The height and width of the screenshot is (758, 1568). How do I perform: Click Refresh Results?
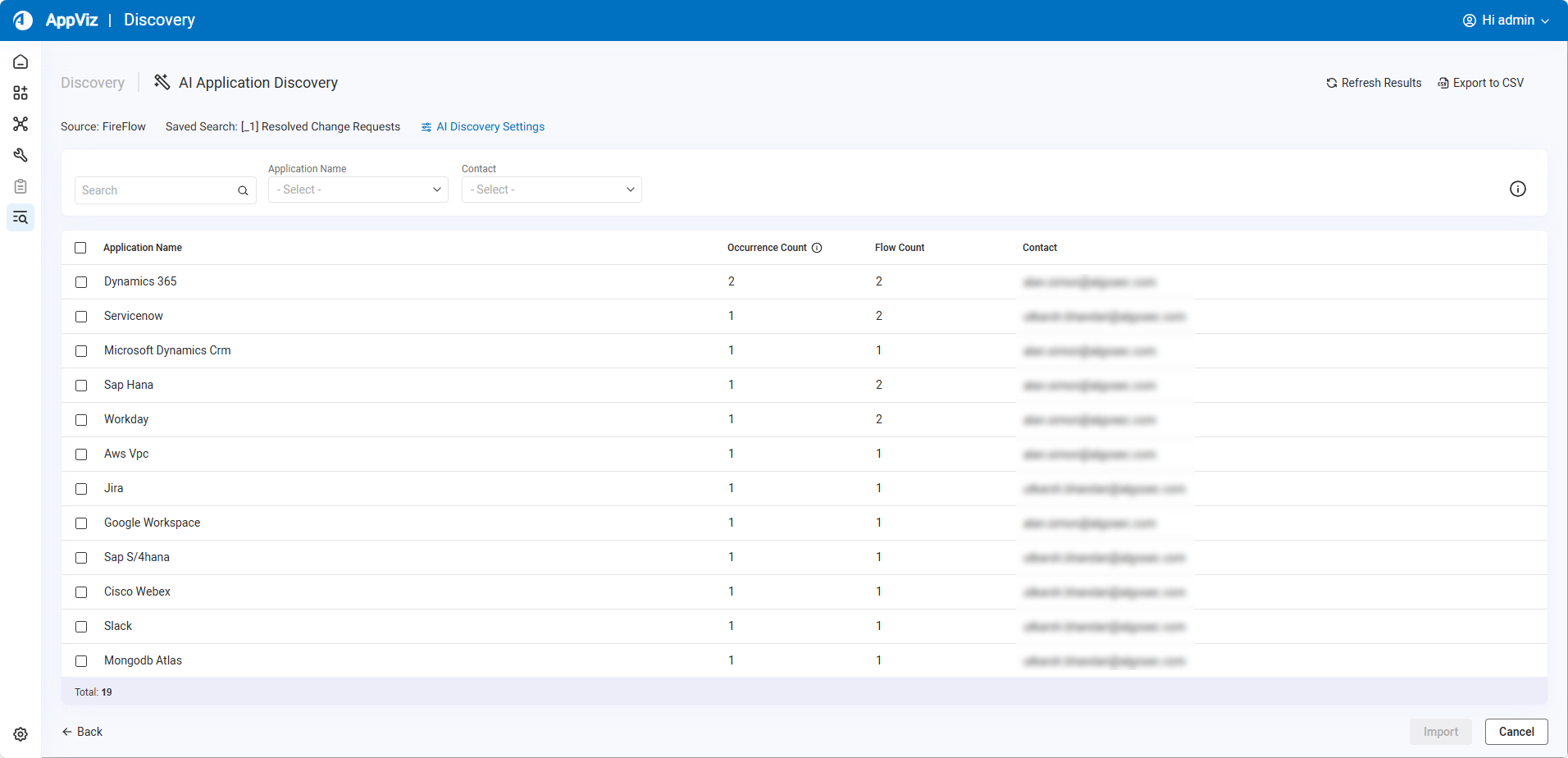1374,83
